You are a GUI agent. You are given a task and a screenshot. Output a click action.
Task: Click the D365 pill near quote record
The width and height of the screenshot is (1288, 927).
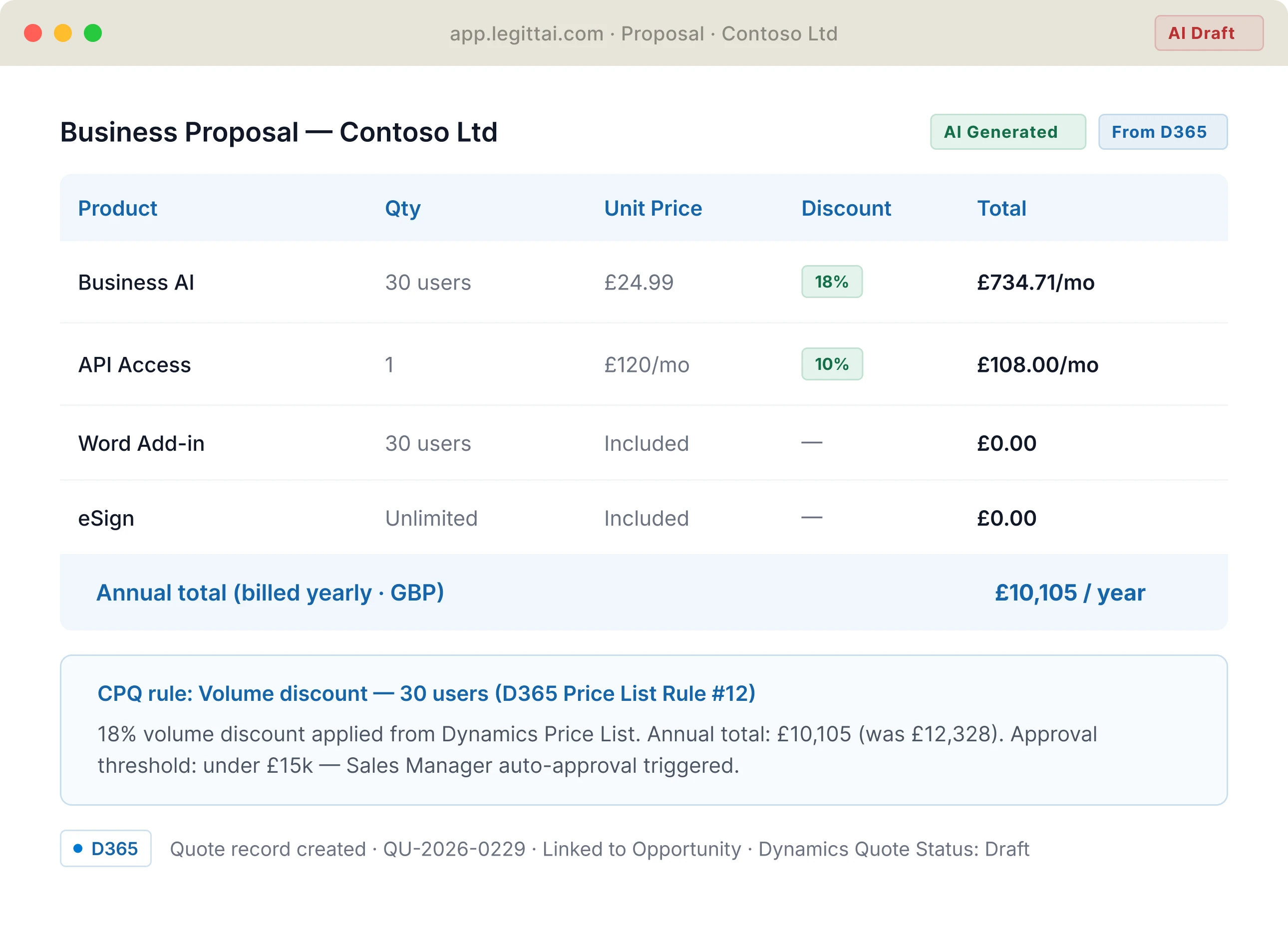tap(105, 848)
